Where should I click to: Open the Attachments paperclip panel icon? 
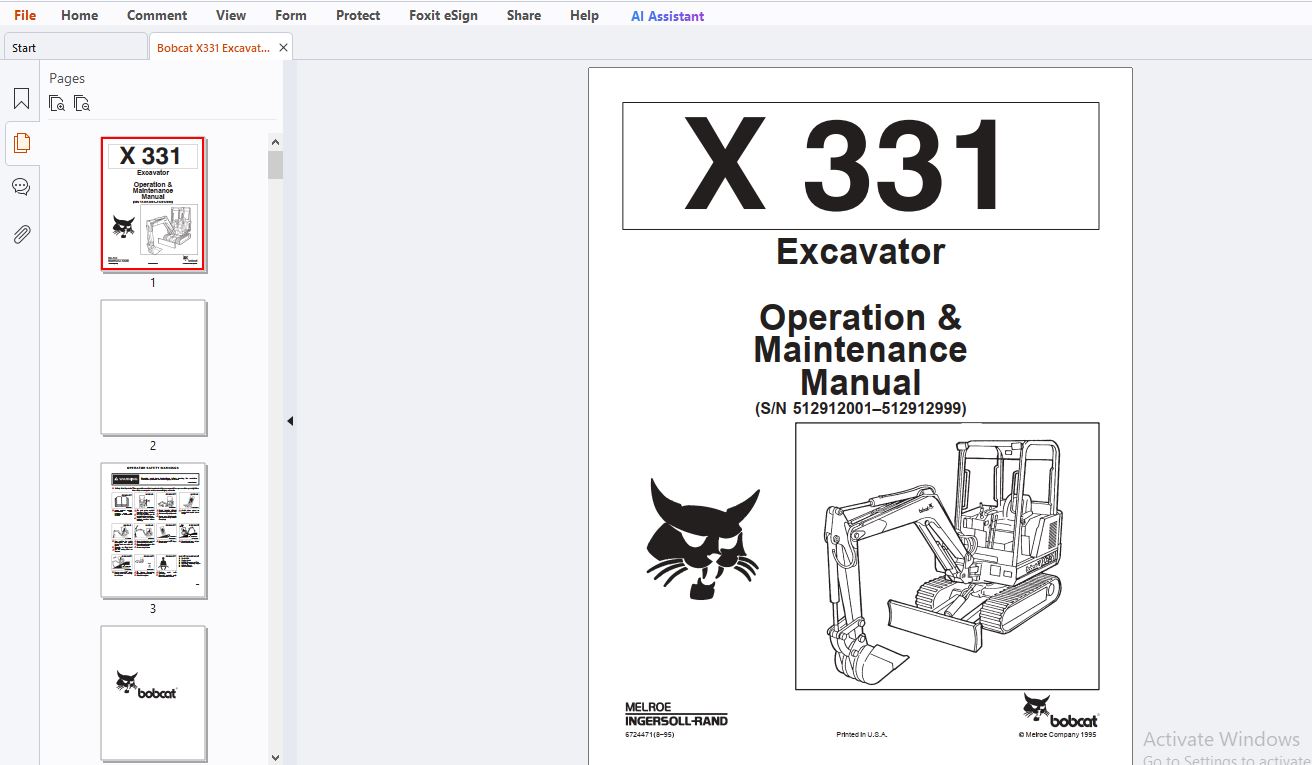[x=21, y=234]
